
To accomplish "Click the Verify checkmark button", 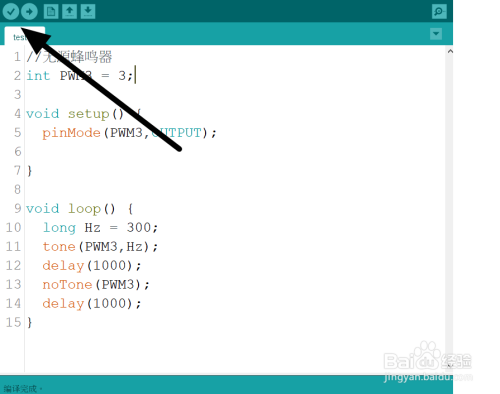I will 11,12.
